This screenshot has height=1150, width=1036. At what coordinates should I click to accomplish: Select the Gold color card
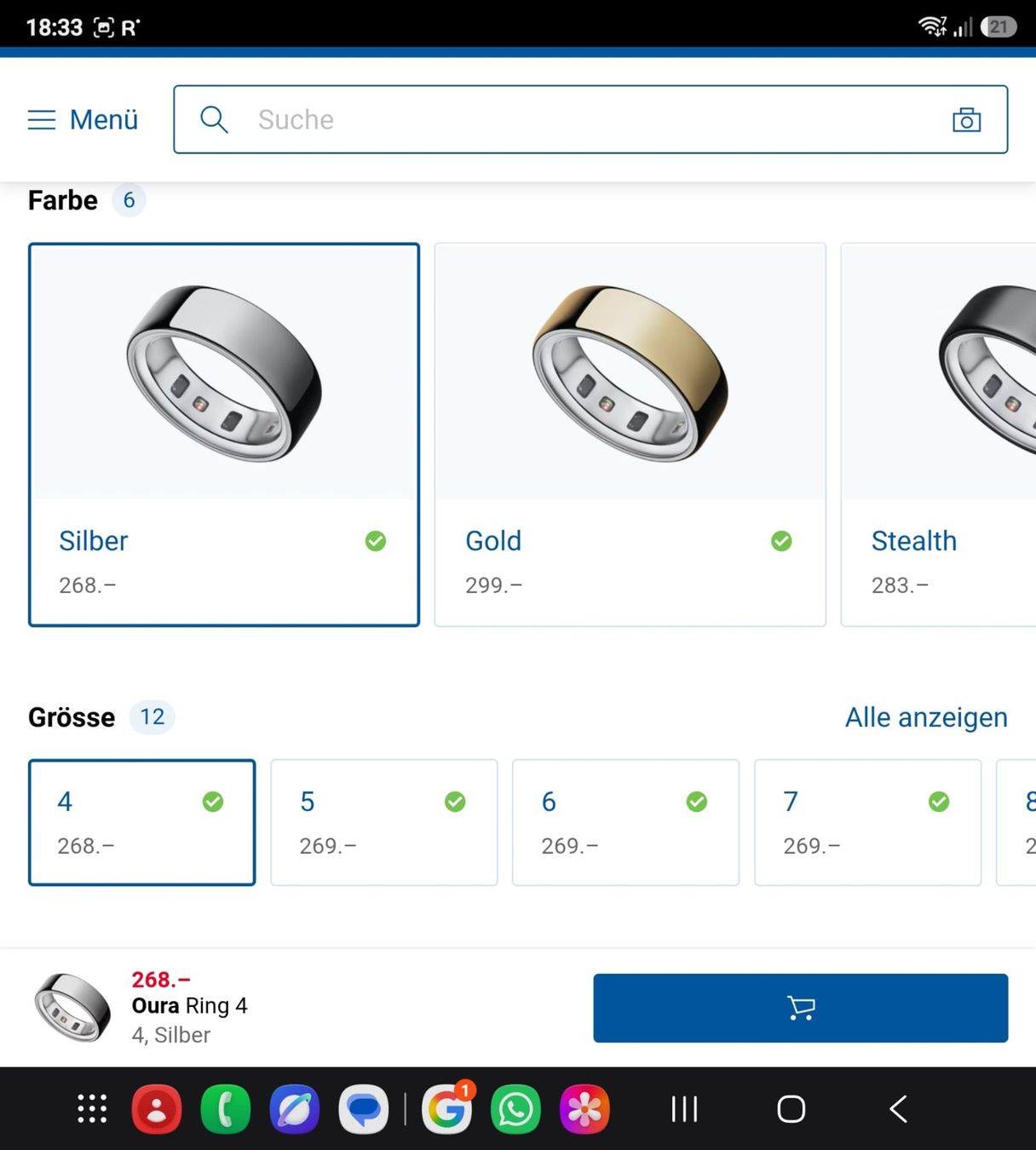point(630,434)
